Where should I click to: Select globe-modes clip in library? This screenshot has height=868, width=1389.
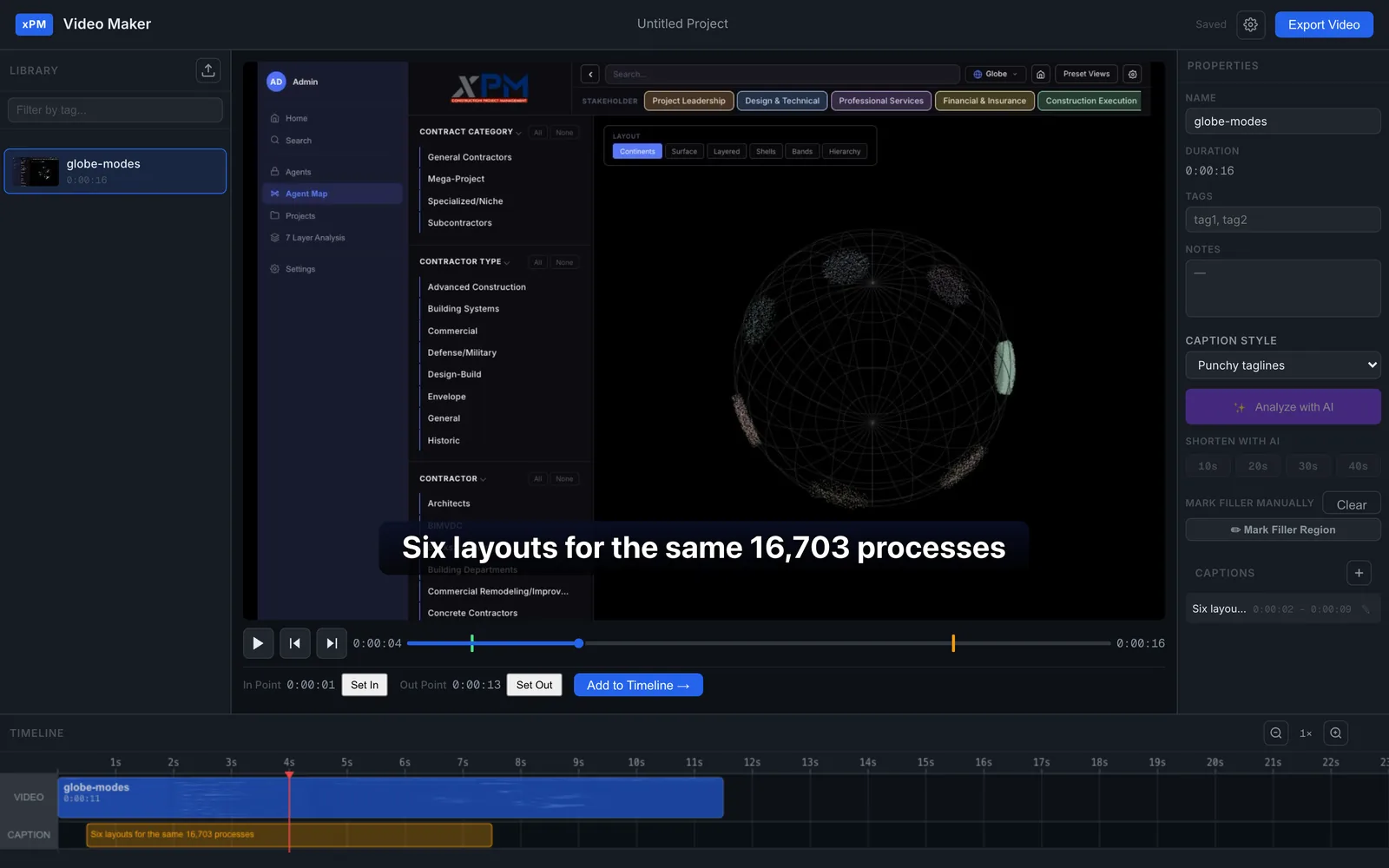click(x=115, y=171)
